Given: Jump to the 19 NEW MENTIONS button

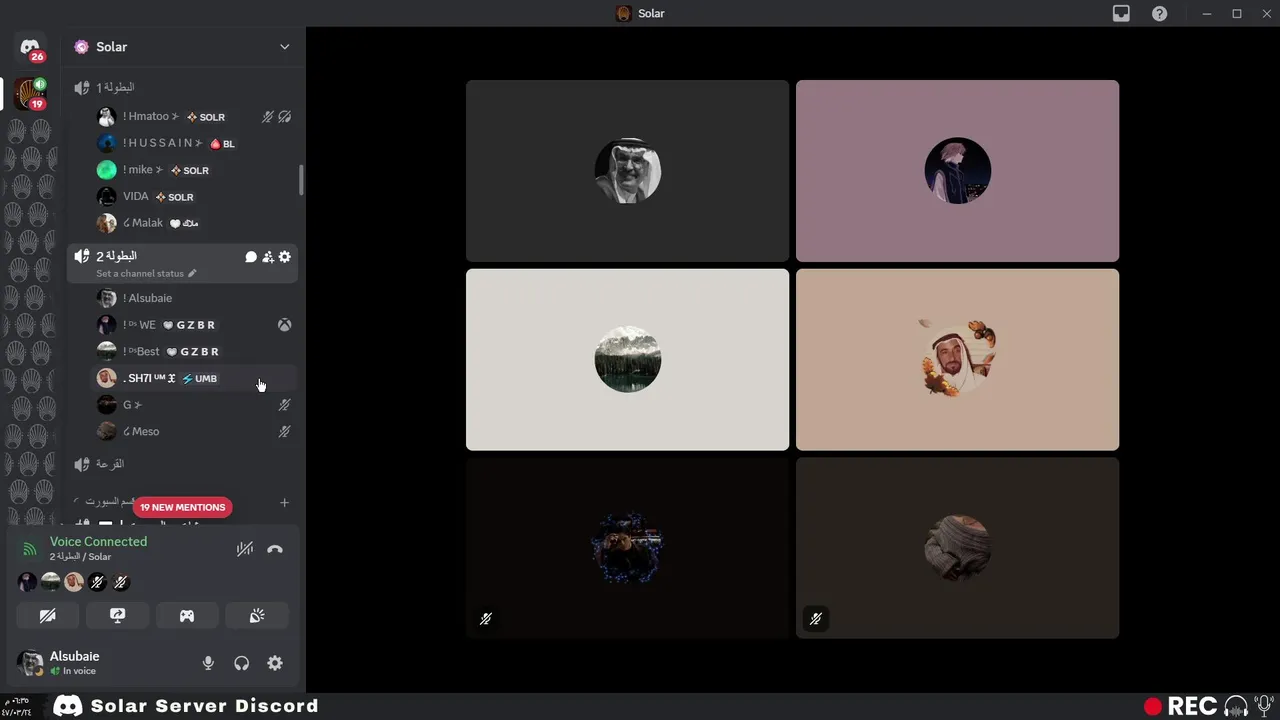Looking at the screenshot, I should 182,507.
